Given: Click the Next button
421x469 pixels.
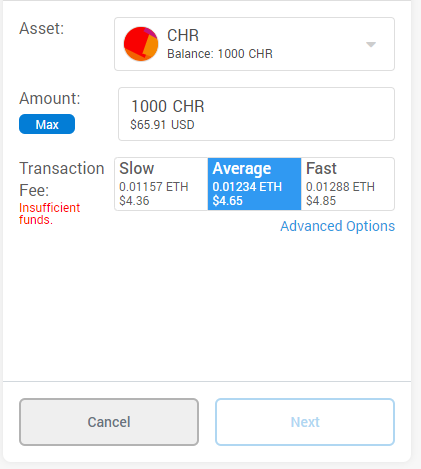Looking at the screenshot, I should [x=305, y=422].
